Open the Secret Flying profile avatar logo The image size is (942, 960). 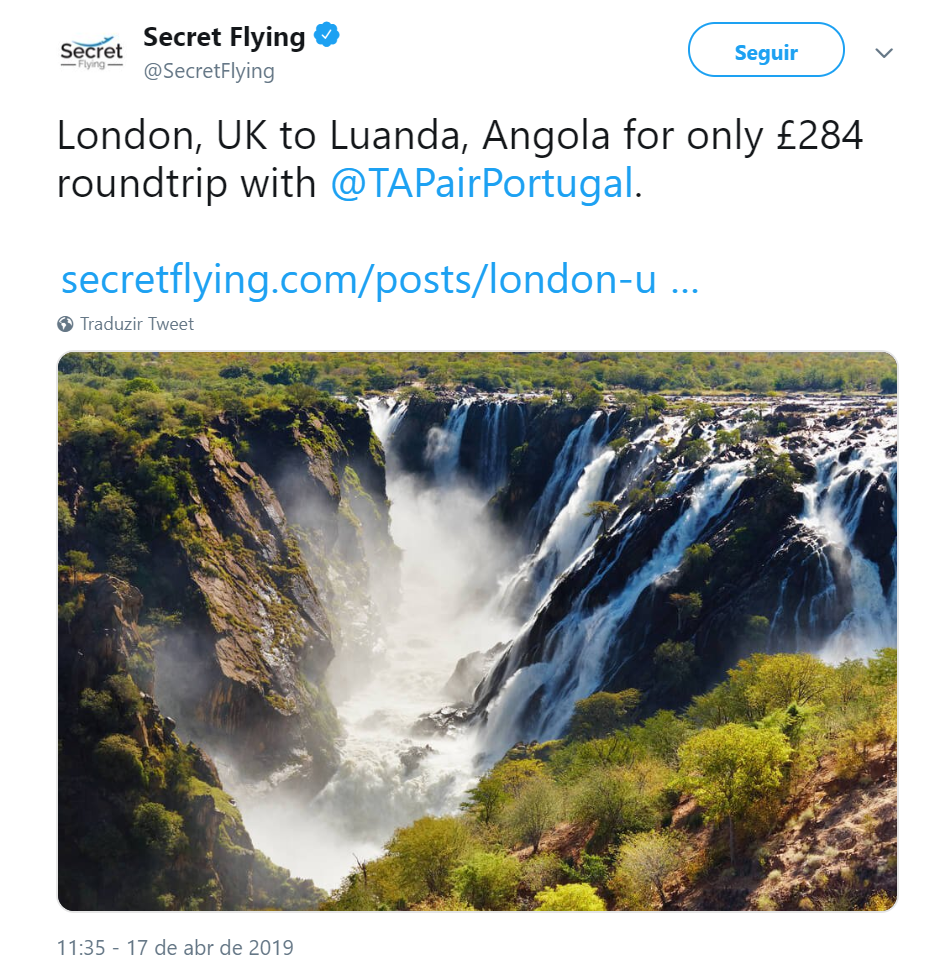(x=91, y=53)
